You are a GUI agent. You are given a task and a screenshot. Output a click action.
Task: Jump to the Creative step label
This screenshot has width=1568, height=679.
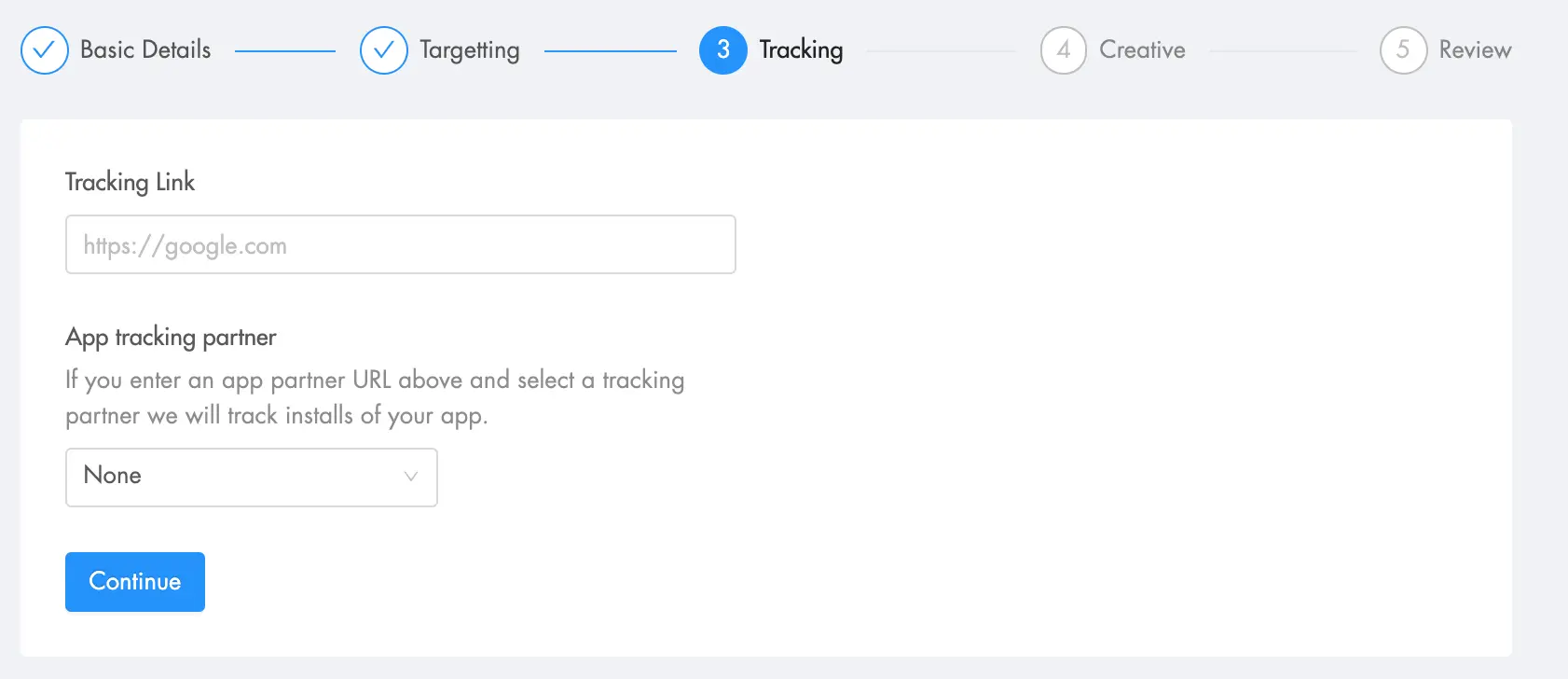coord(1142,50)
